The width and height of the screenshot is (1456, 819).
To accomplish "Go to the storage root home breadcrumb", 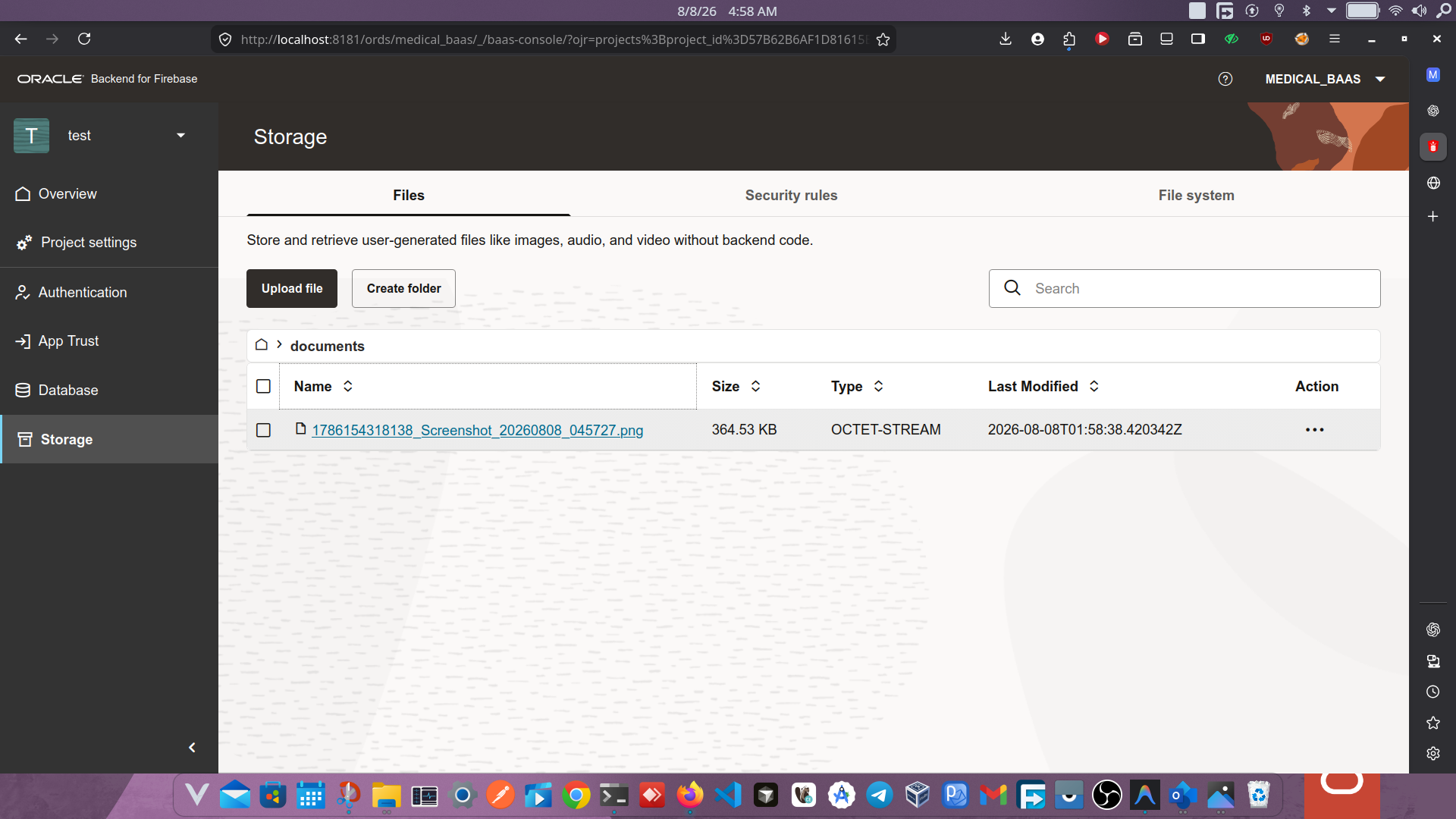I will click(x=262, y=345).
